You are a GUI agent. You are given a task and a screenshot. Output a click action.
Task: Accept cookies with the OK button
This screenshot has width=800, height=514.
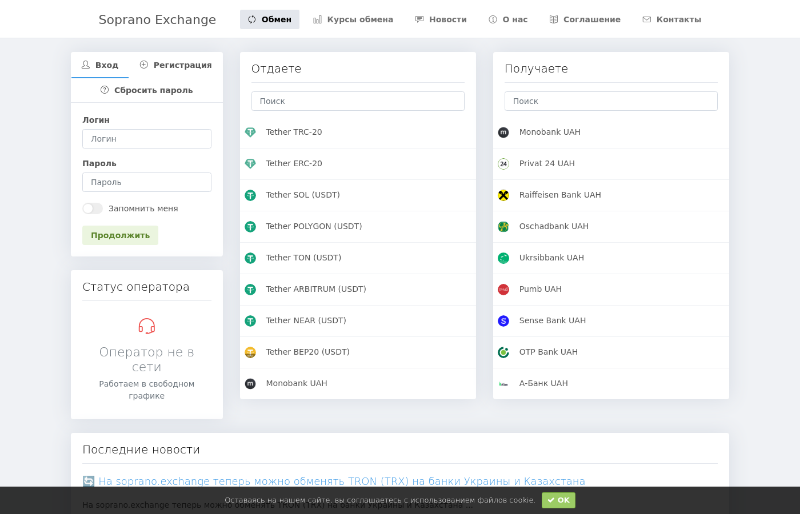click(558, 500)
